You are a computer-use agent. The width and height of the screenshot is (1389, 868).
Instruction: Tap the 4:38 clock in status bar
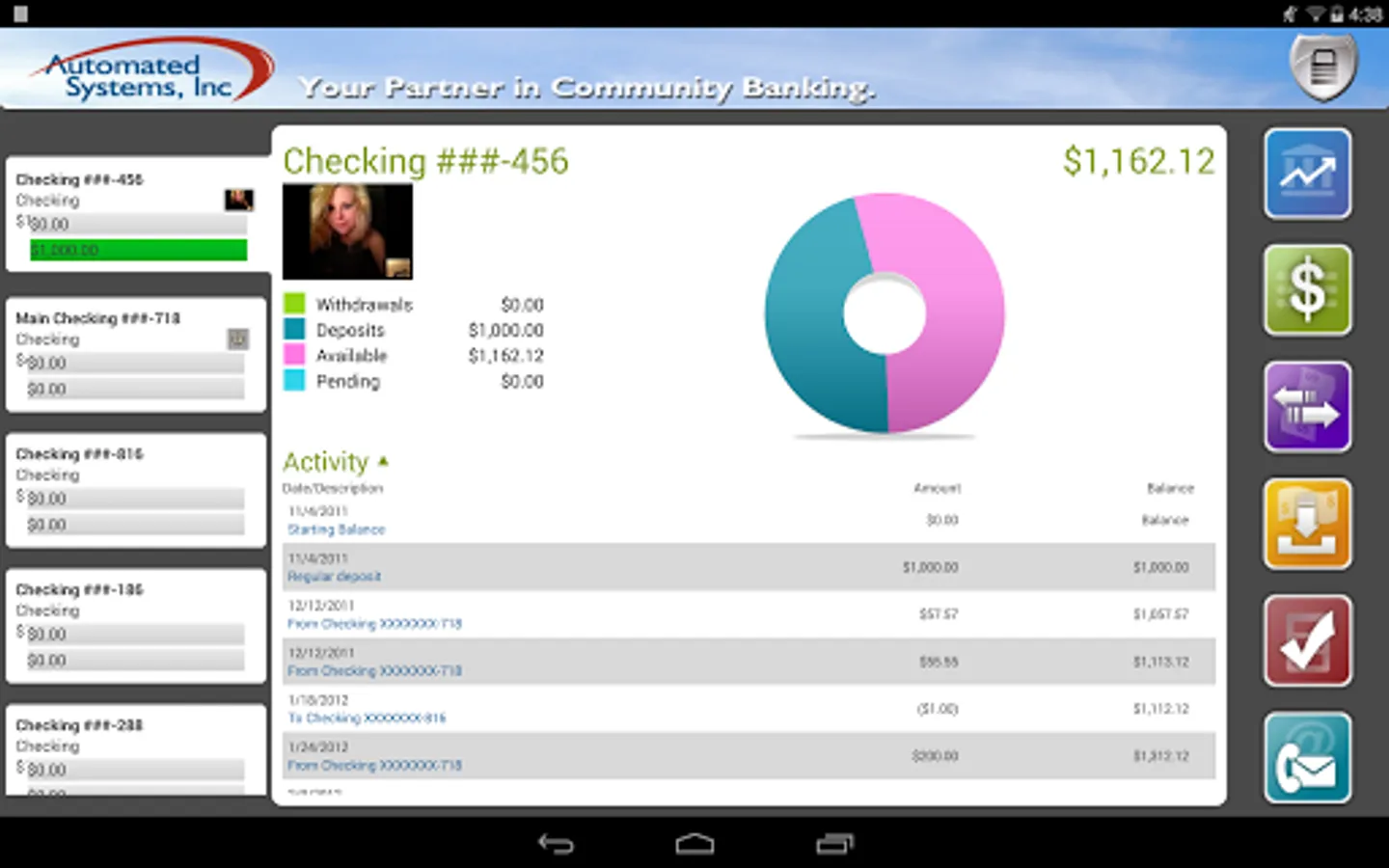click(x=1366, y=14)
